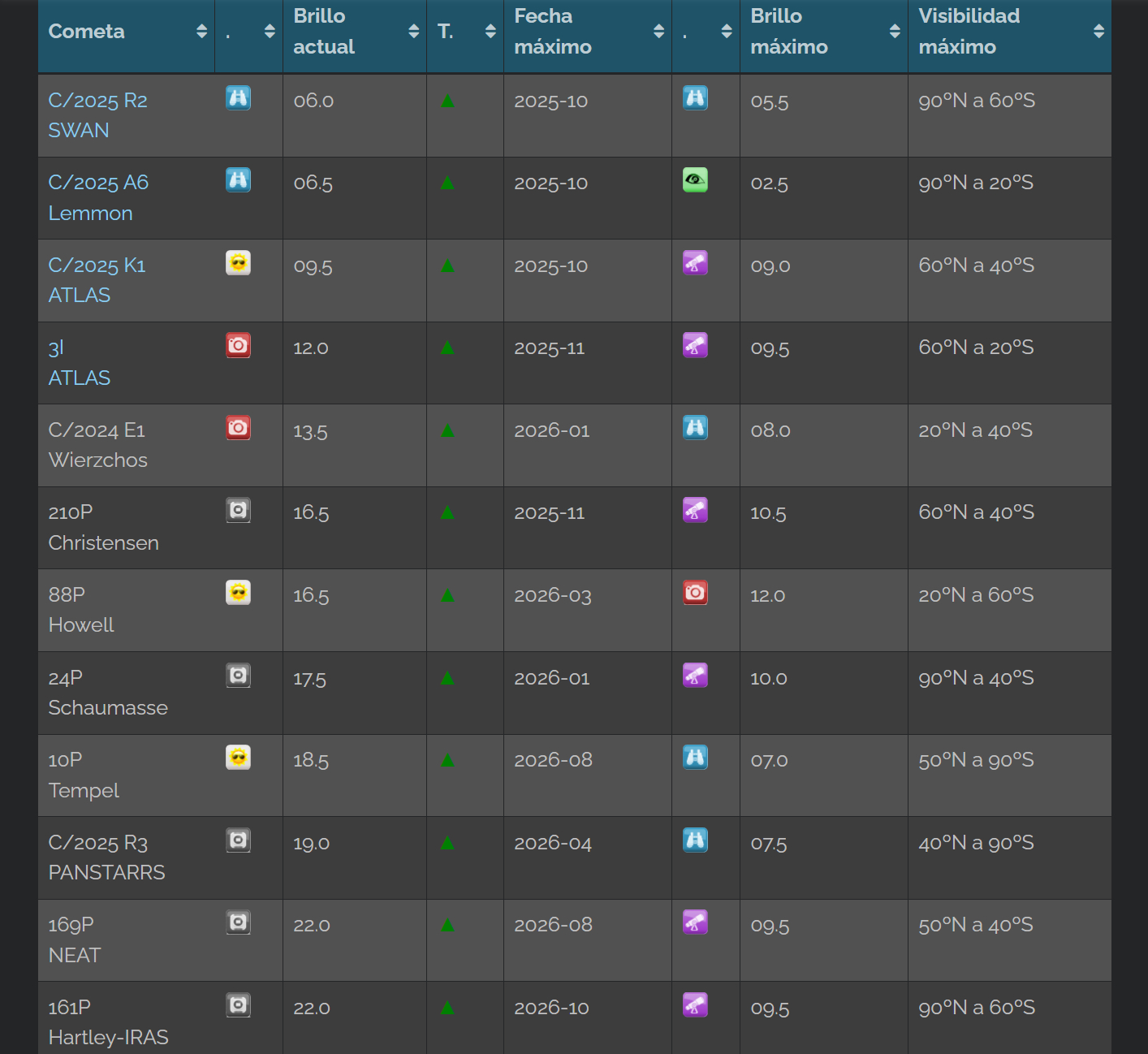Click purple telescope icon in 210P Christensen row
The image size is (1148, 1054).
695,511
